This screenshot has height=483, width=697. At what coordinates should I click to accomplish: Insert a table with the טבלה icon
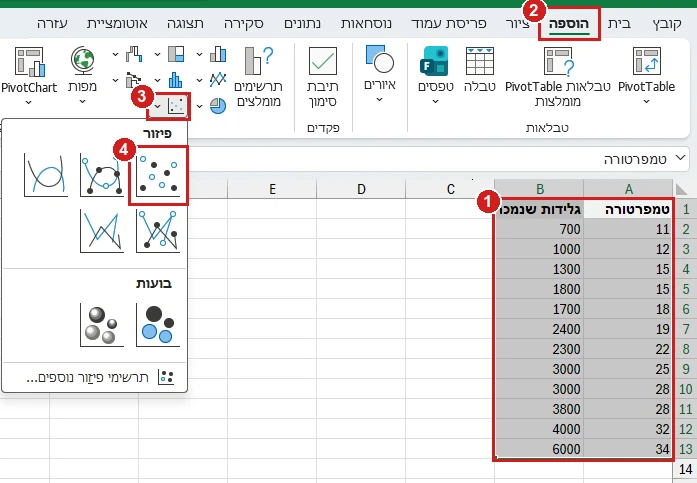pos(480,61)
